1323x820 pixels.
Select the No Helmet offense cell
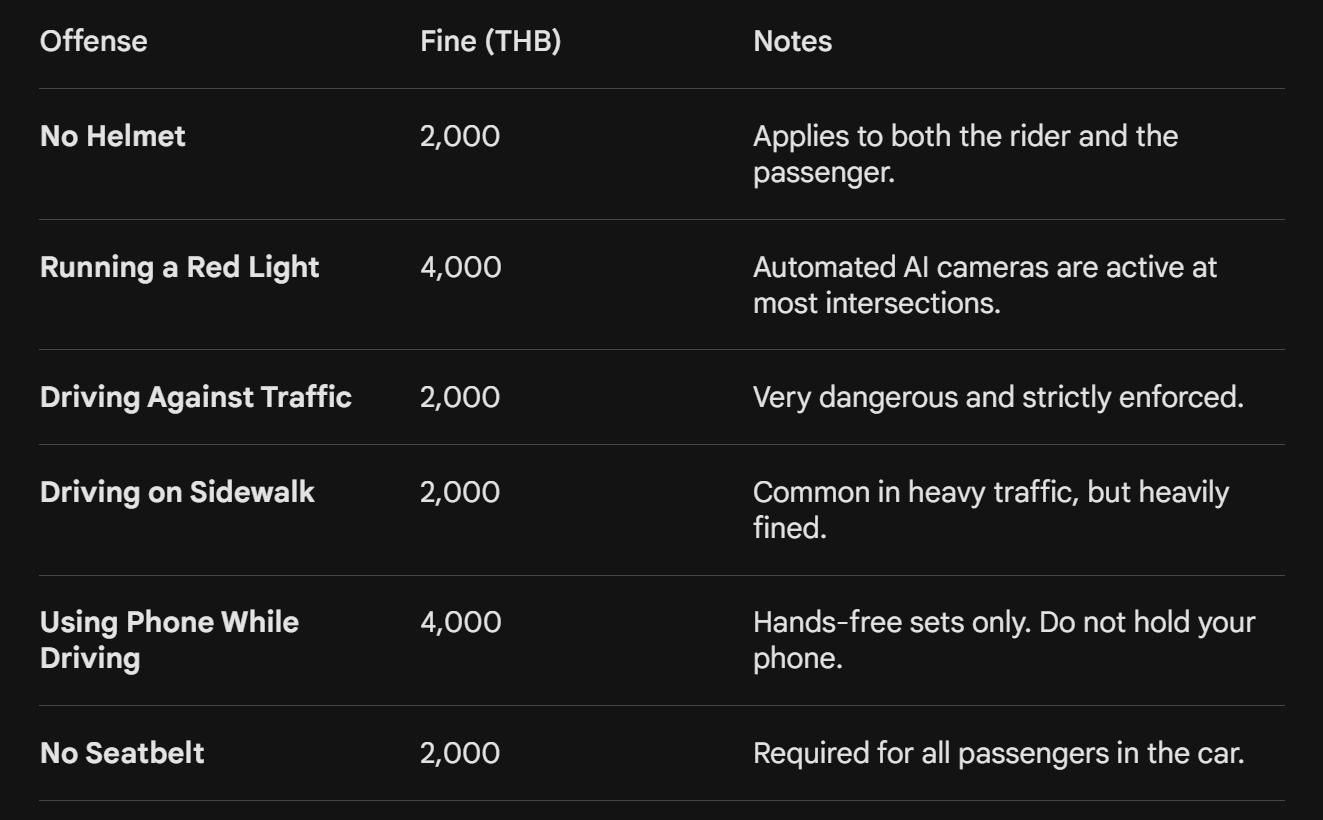coord(113,136)
